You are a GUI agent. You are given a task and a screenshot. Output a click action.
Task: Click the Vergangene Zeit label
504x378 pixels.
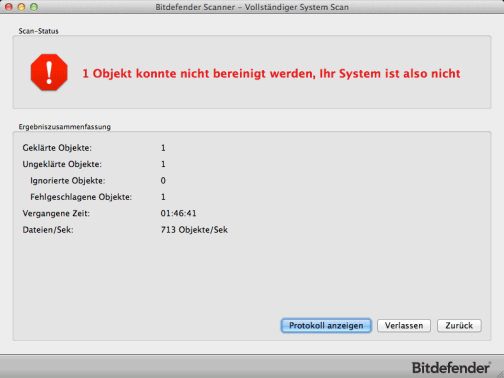56,213
